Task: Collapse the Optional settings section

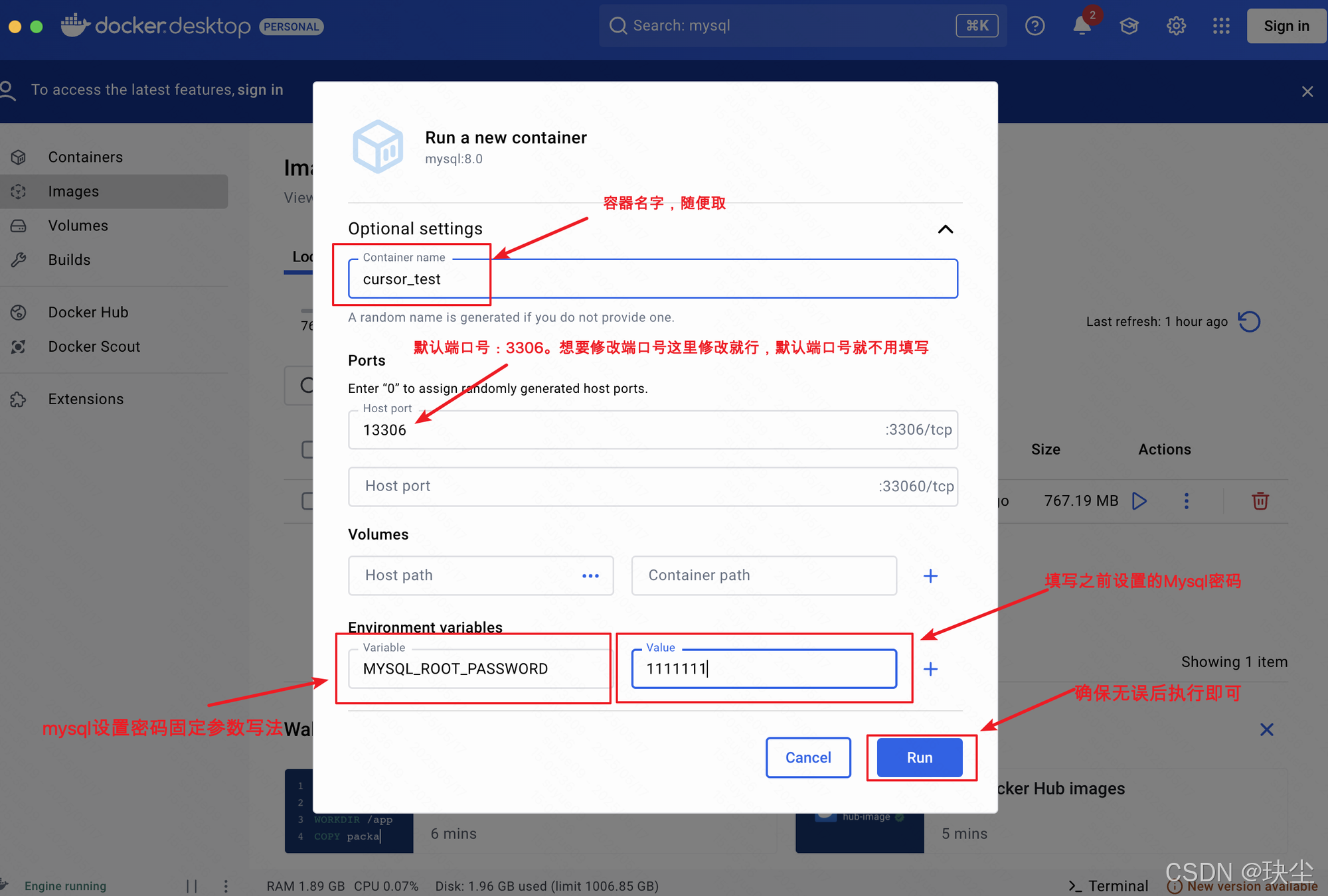Action: [x=945, y=230]
